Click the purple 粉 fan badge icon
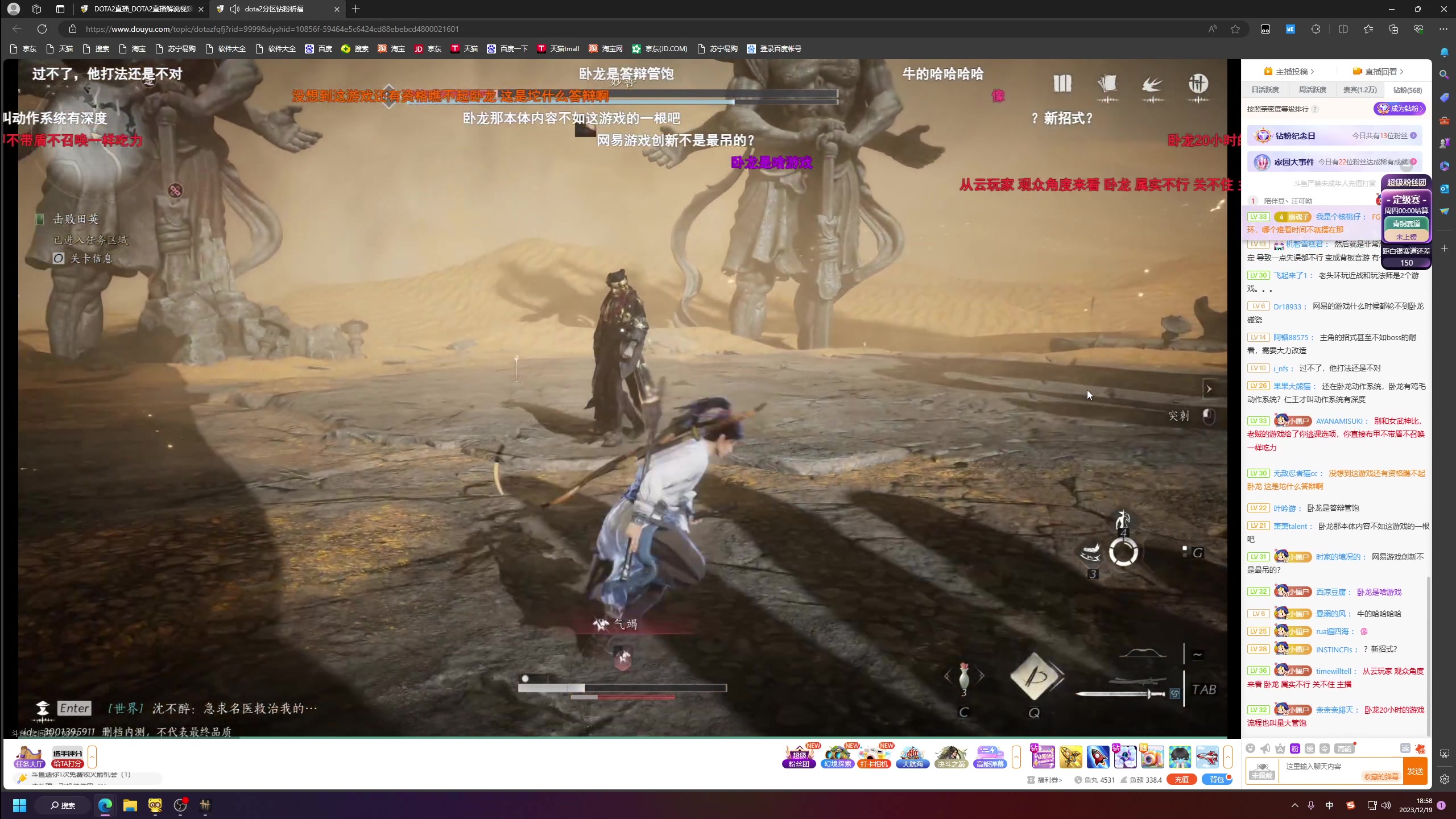 (x=1295, y=748)
